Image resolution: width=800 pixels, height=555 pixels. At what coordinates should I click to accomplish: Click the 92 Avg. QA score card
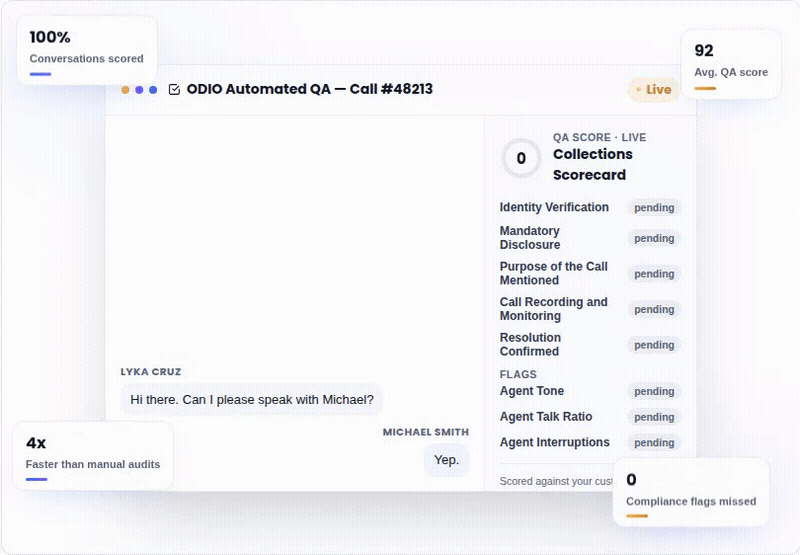coord(731,64)
